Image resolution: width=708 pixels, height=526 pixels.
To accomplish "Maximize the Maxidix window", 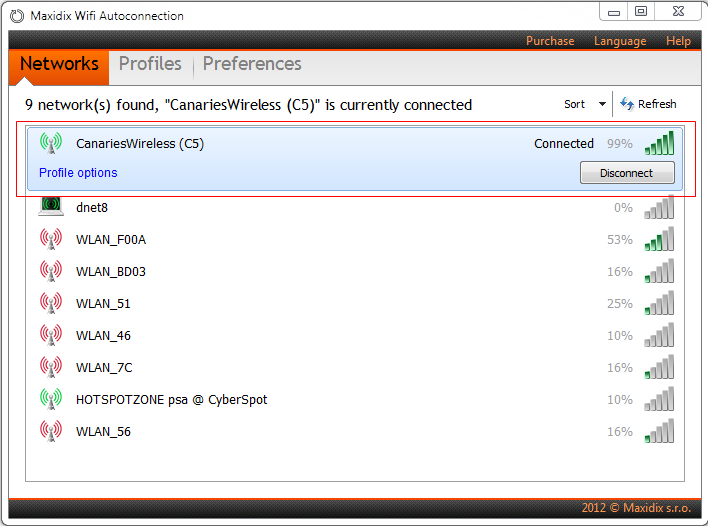I will [x=641, y=11].
